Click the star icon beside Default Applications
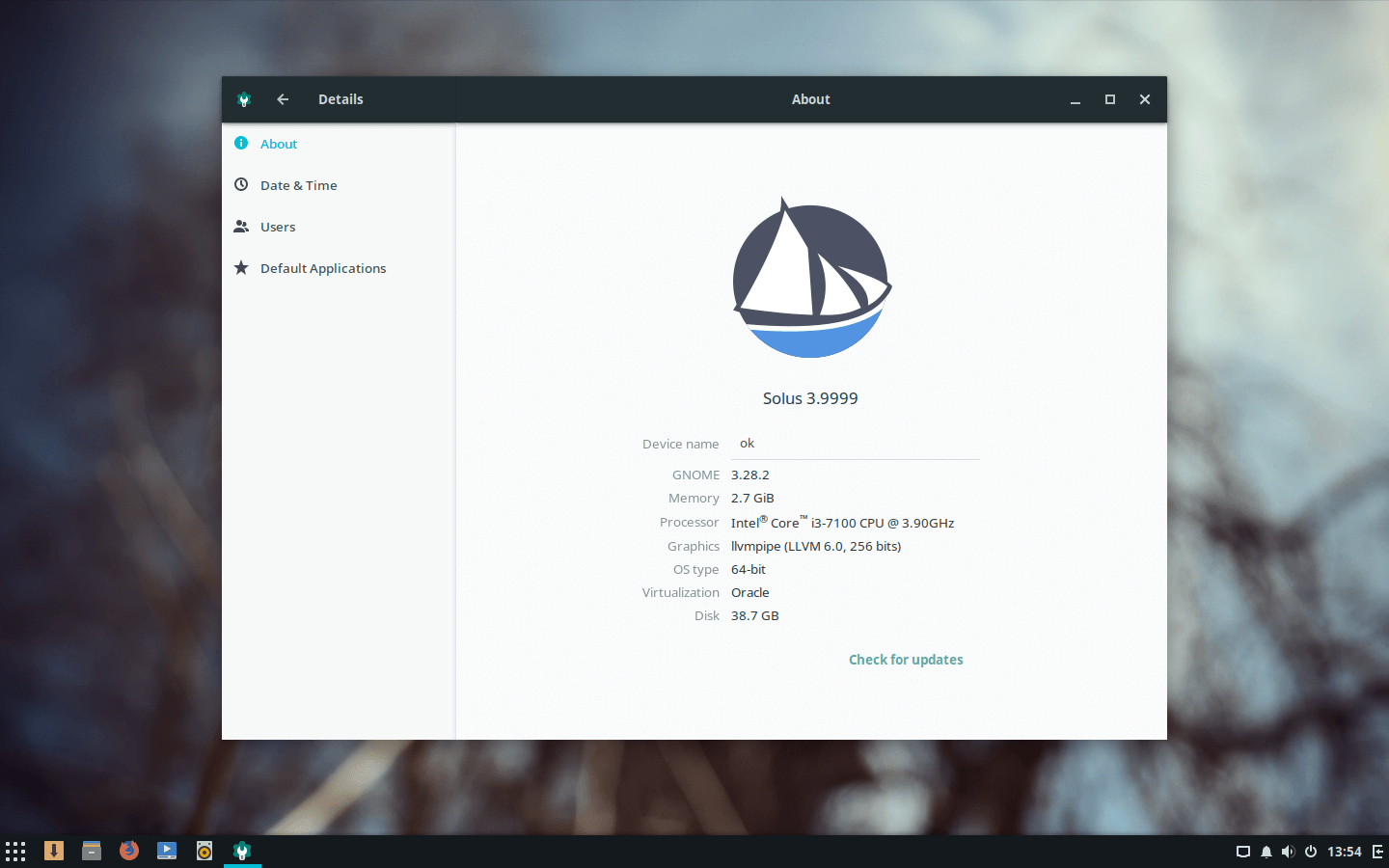Screen dimensions: 1389x868 coord(241,267)
